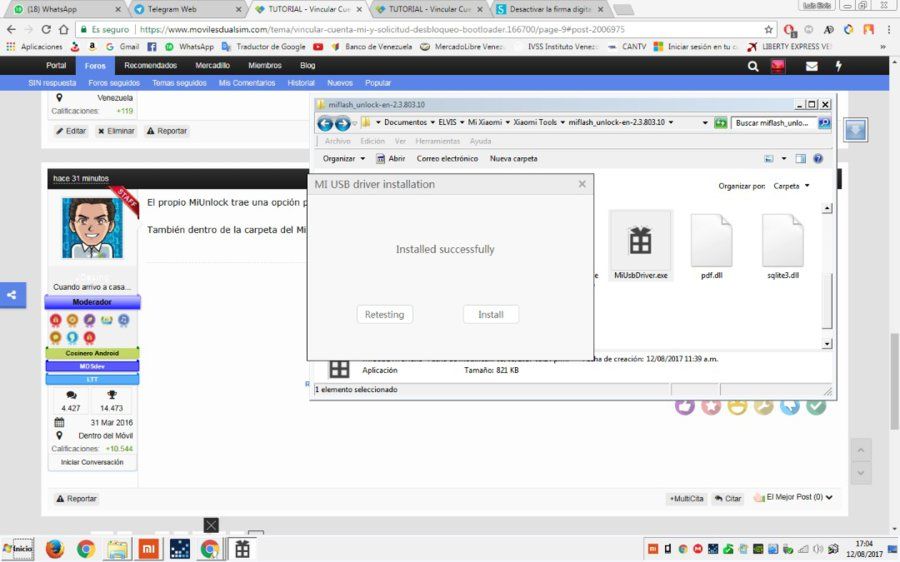The image size is (900, 562).
Task: Click Nueva carpeta in Explorer toolbar
Action: click(x=513, y=158)
